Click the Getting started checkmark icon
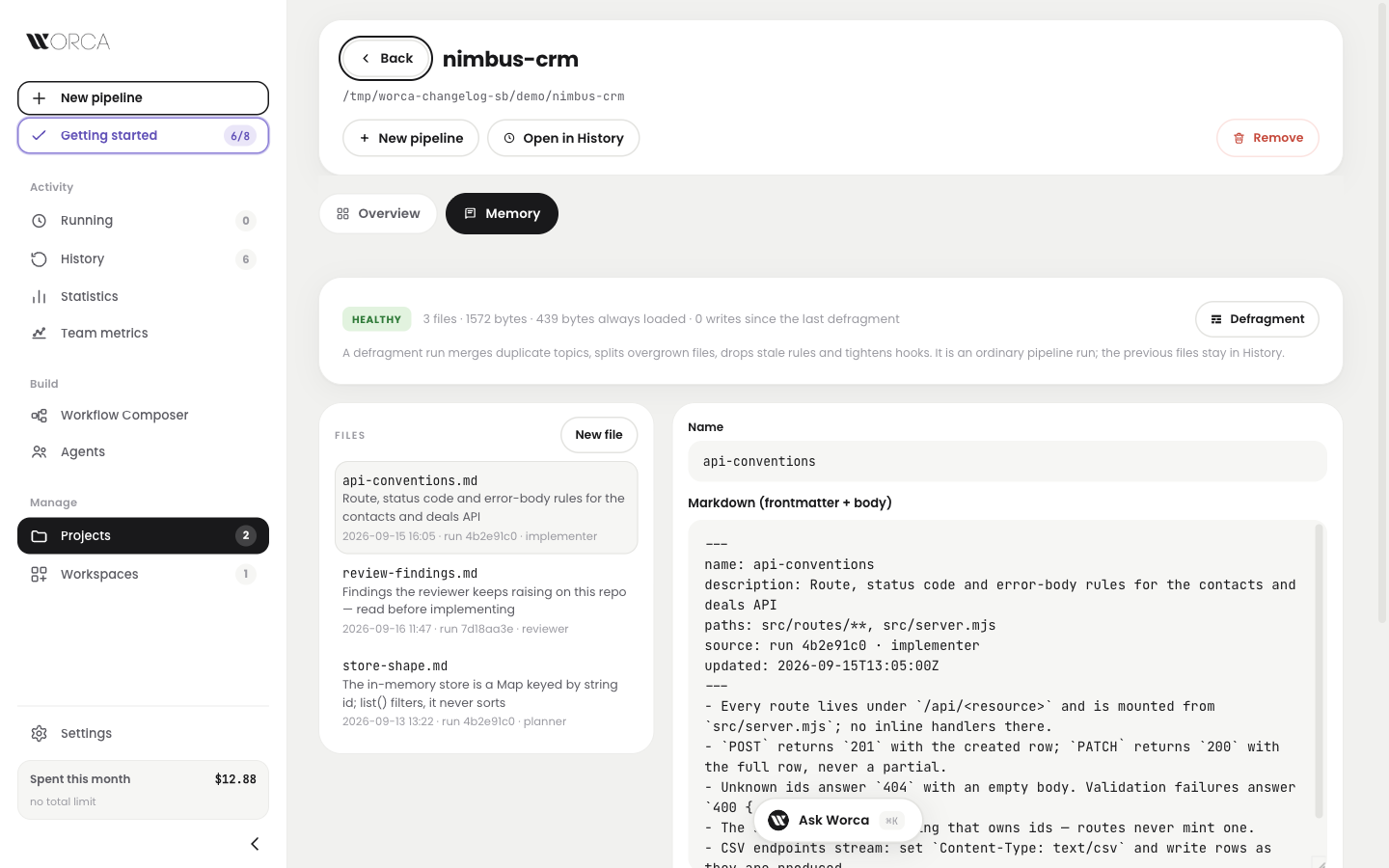1389x868 pixels. [39, 136]
